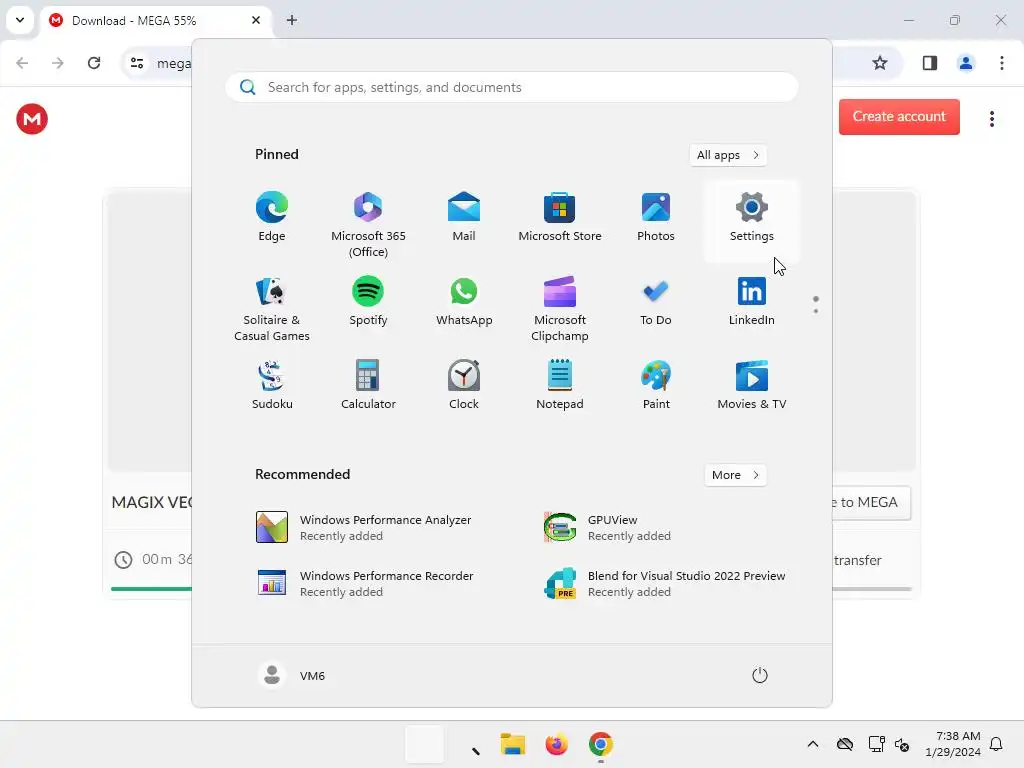Open Notepad

(x=560, y=385)
